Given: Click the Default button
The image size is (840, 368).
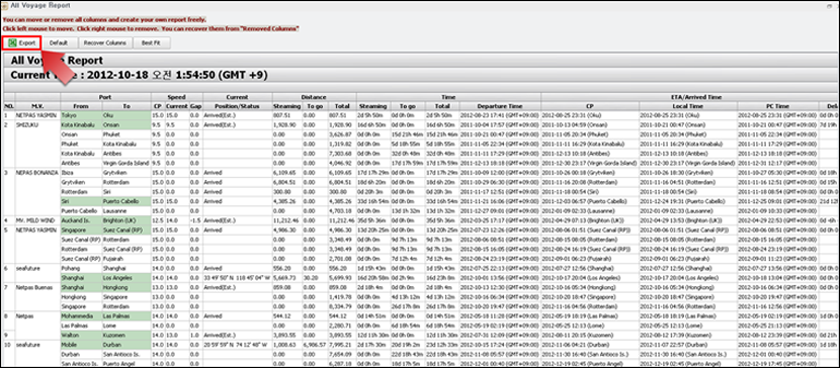Looking at the screenshot, I should [x=58, y=43].
